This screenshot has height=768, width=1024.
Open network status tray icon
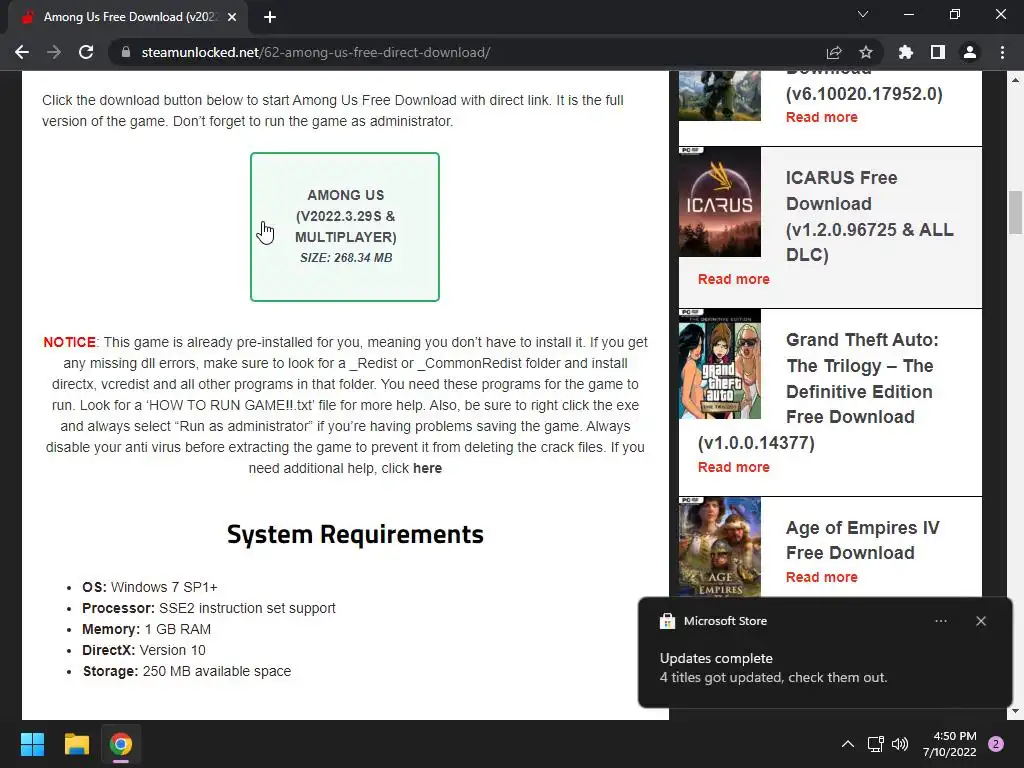pyautogui.click(x=875, y=744)
